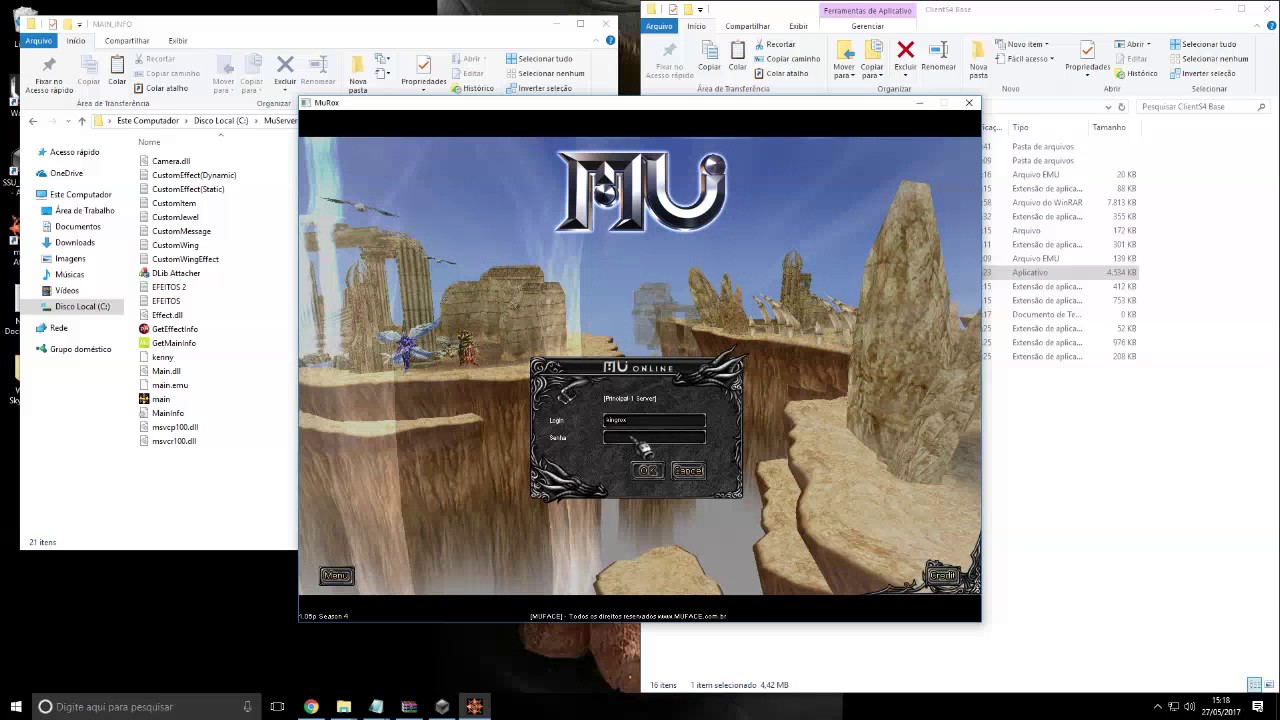This screenshot has height=720, width=1280.
Task: Focus the Login input field
Action: [655, 420]
